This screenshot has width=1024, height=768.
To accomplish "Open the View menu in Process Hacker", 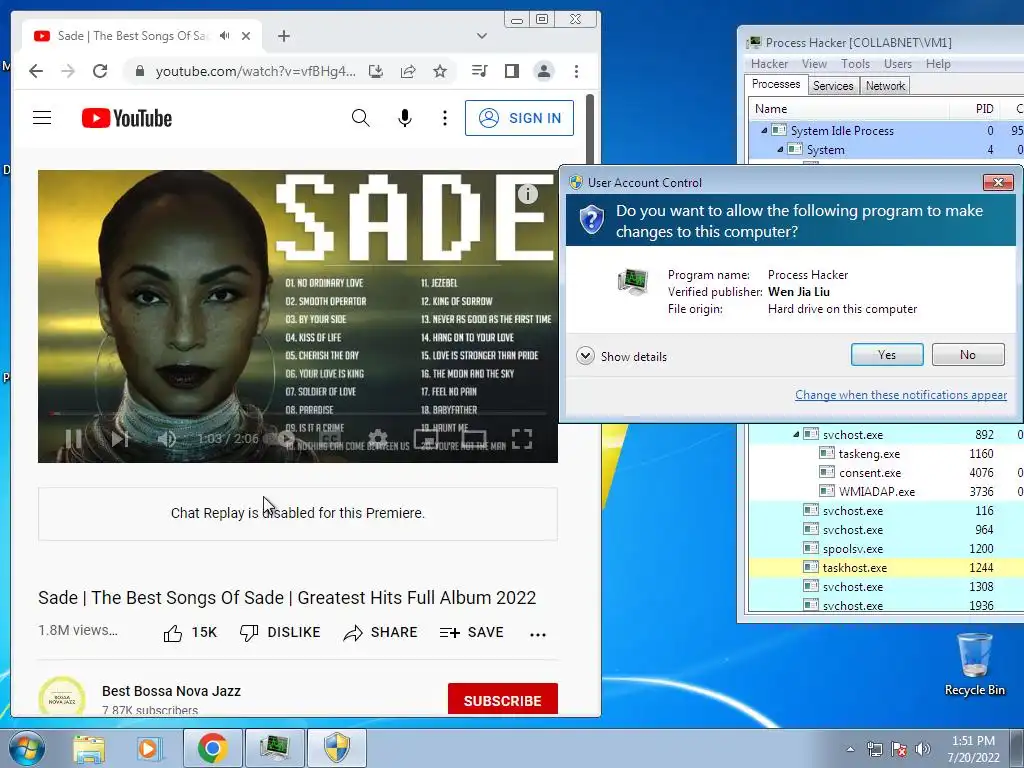I will click(x=814, y=63).
